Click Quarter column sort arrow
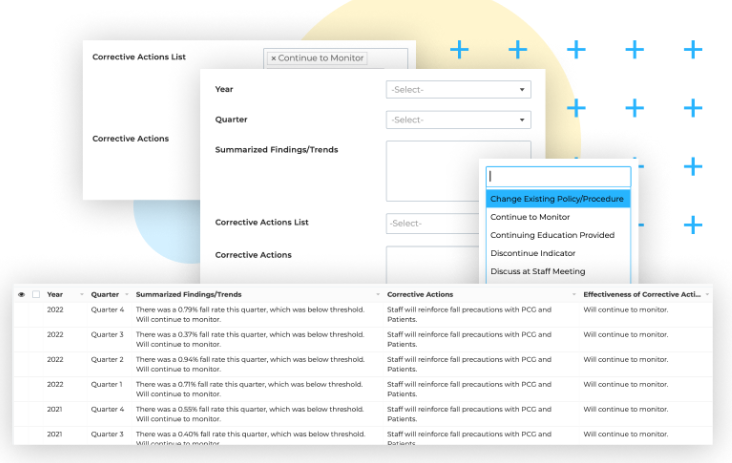Viewport: 732px width, 463px height. point(127,295)
